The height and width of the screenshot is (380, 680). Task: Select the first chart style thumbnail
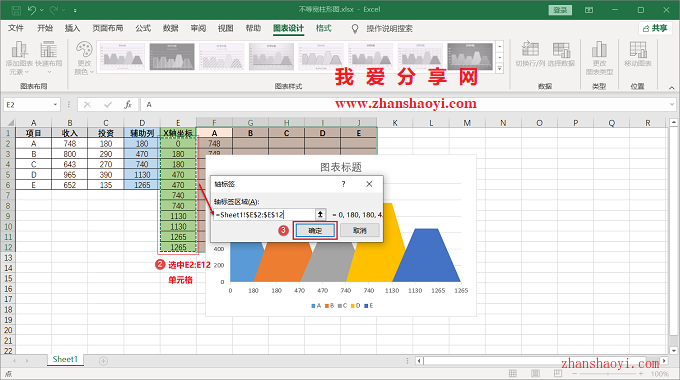123,56
